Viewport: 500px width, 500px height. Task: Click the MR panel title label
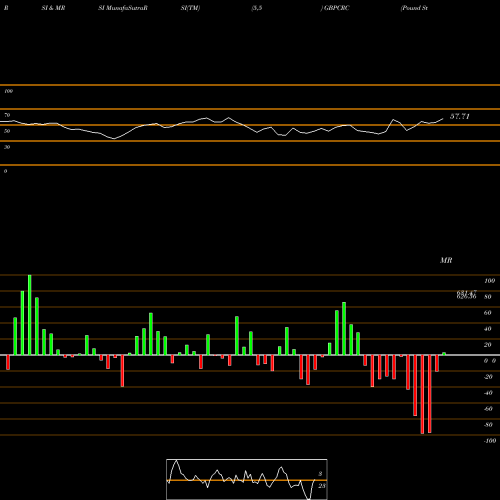click(x=446, y=260)
